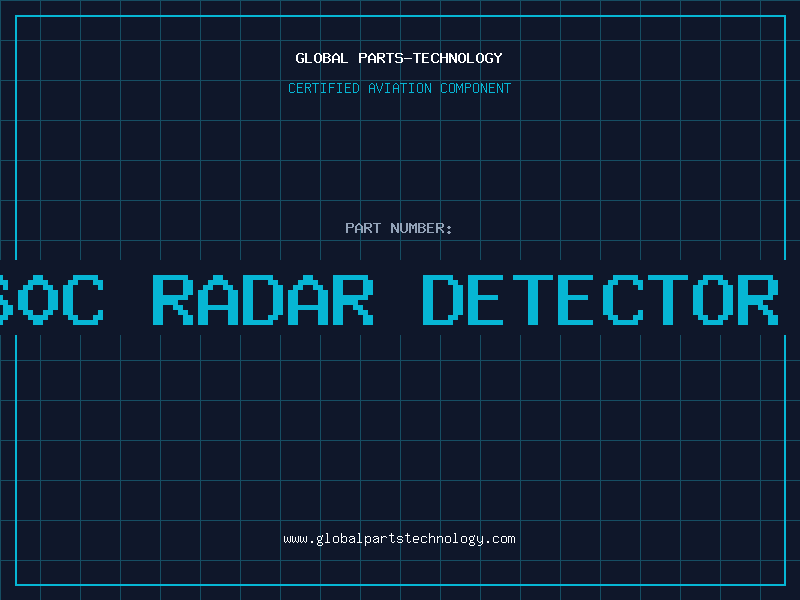Click the letter D starting DETECTOR
Image resolution: width=800 pixels, height=600 pixels.
(x=443, y=300)
